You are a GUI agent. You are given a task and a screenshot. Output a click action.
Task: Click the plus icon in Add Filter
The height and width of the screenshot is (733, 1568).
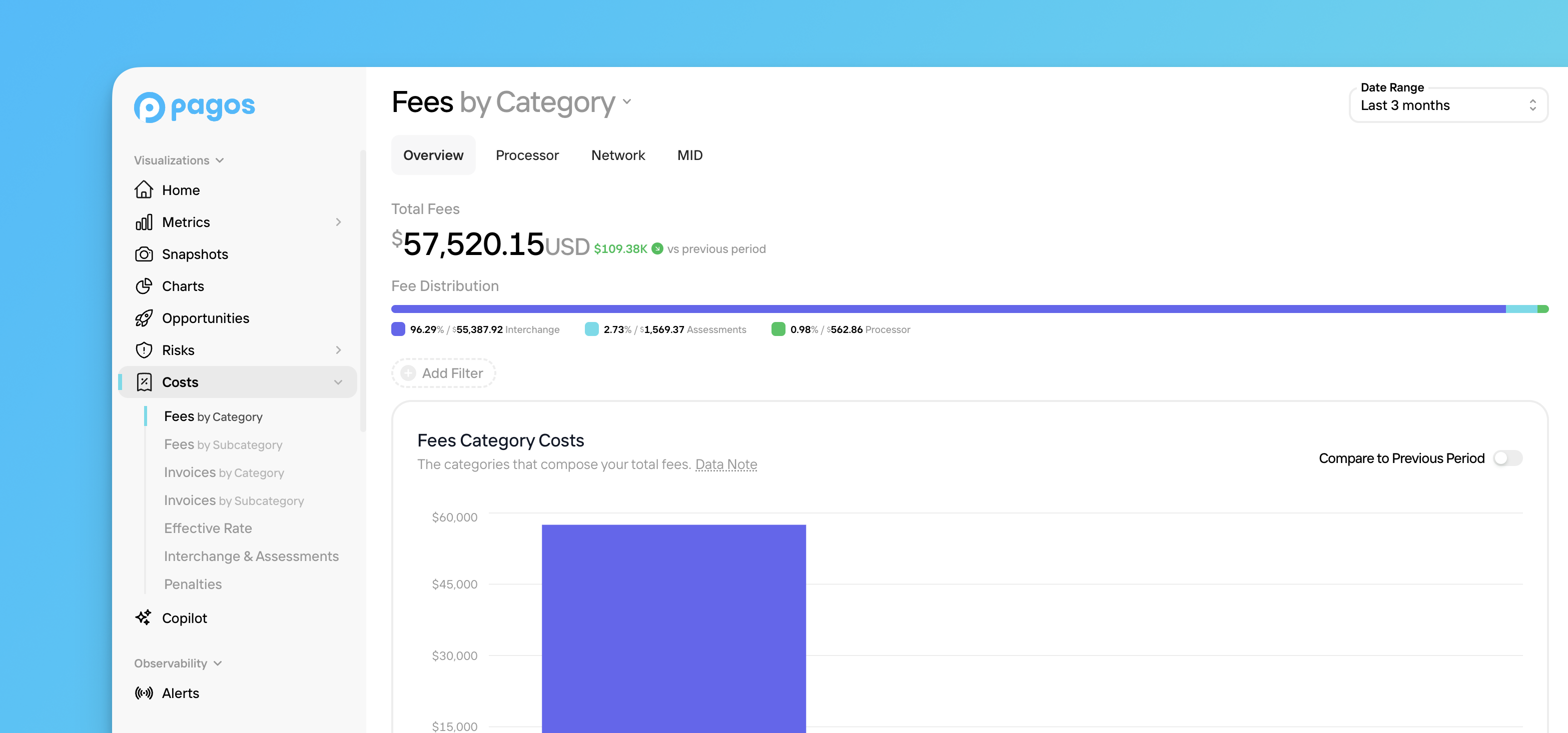408,373
